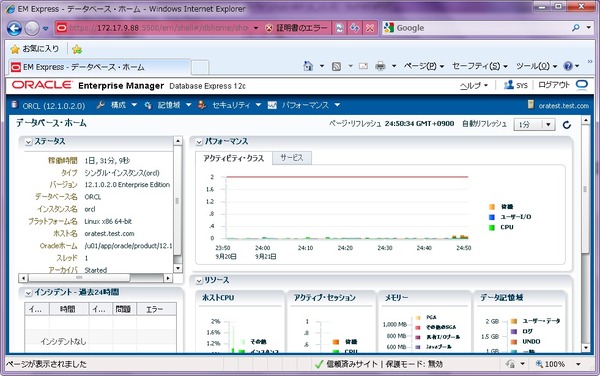Stop loading with the red X icon
The height and width of the screenshot is (376, 600).
[x=370, y=28]
